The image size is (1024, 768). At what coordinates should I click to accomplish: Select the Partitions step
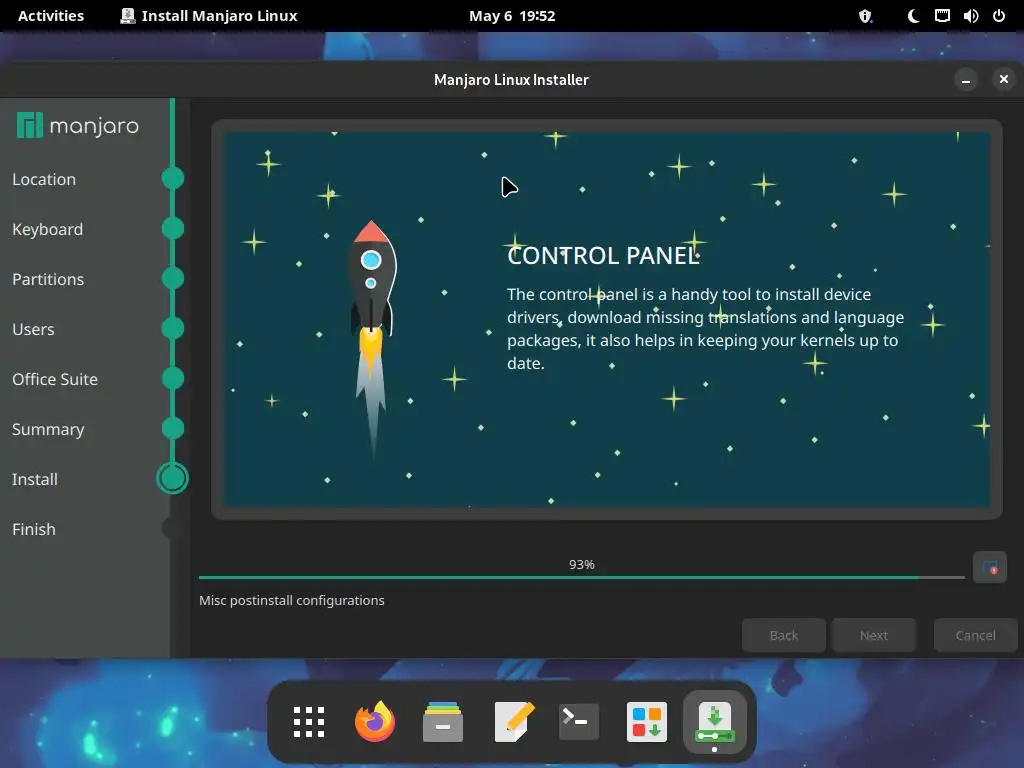pyautogui.click(x=48, y=279)
